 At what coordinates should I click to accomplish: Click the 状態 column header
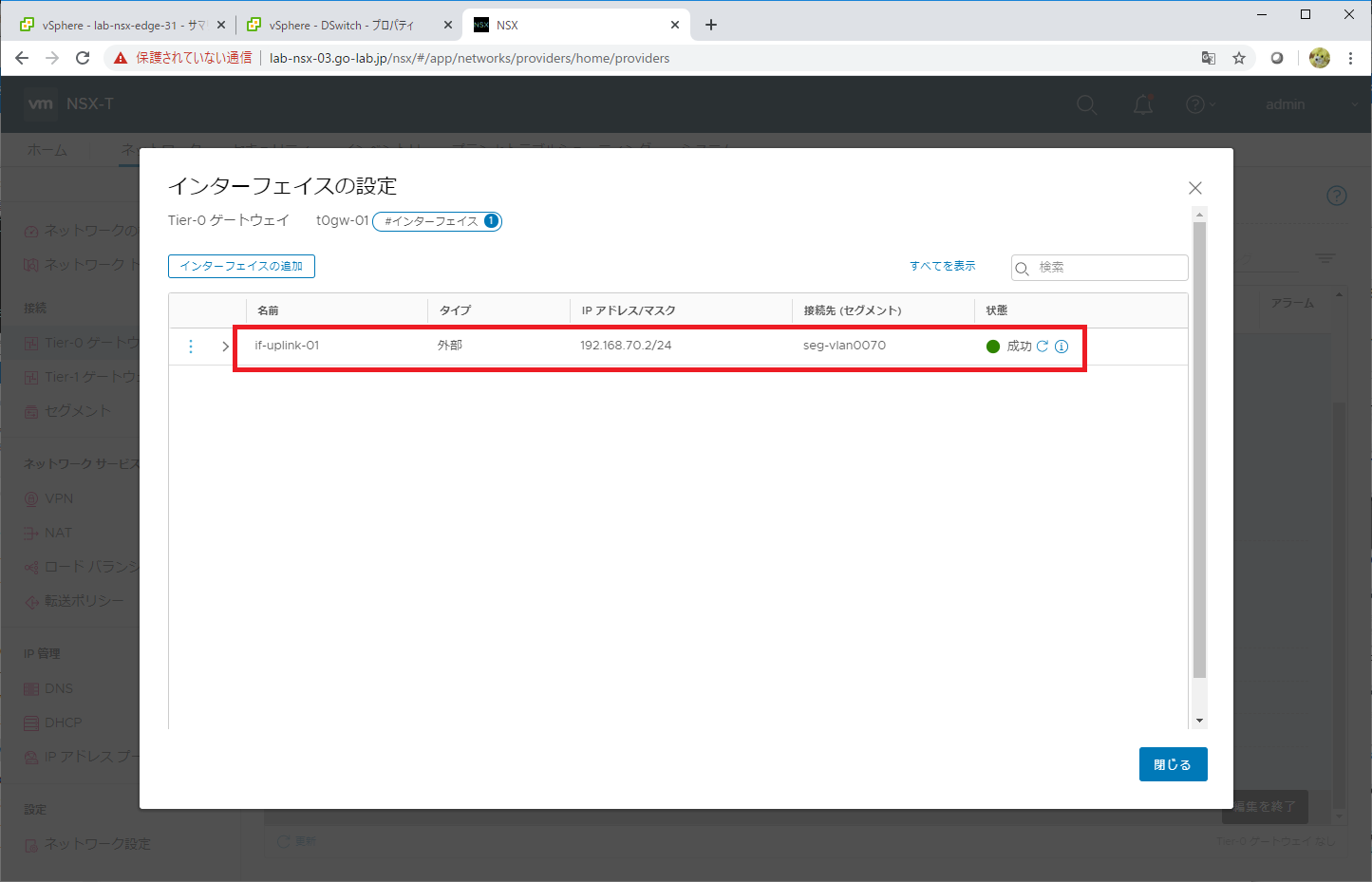pos(996,310)
